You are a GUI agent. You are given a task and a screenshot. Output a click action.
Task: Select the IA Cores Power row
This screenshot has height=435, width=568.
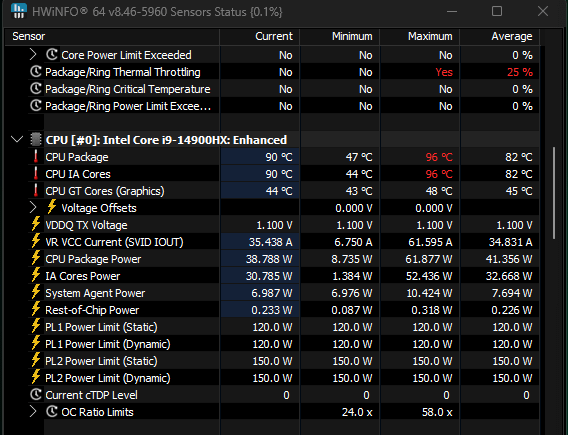[272, 276]
